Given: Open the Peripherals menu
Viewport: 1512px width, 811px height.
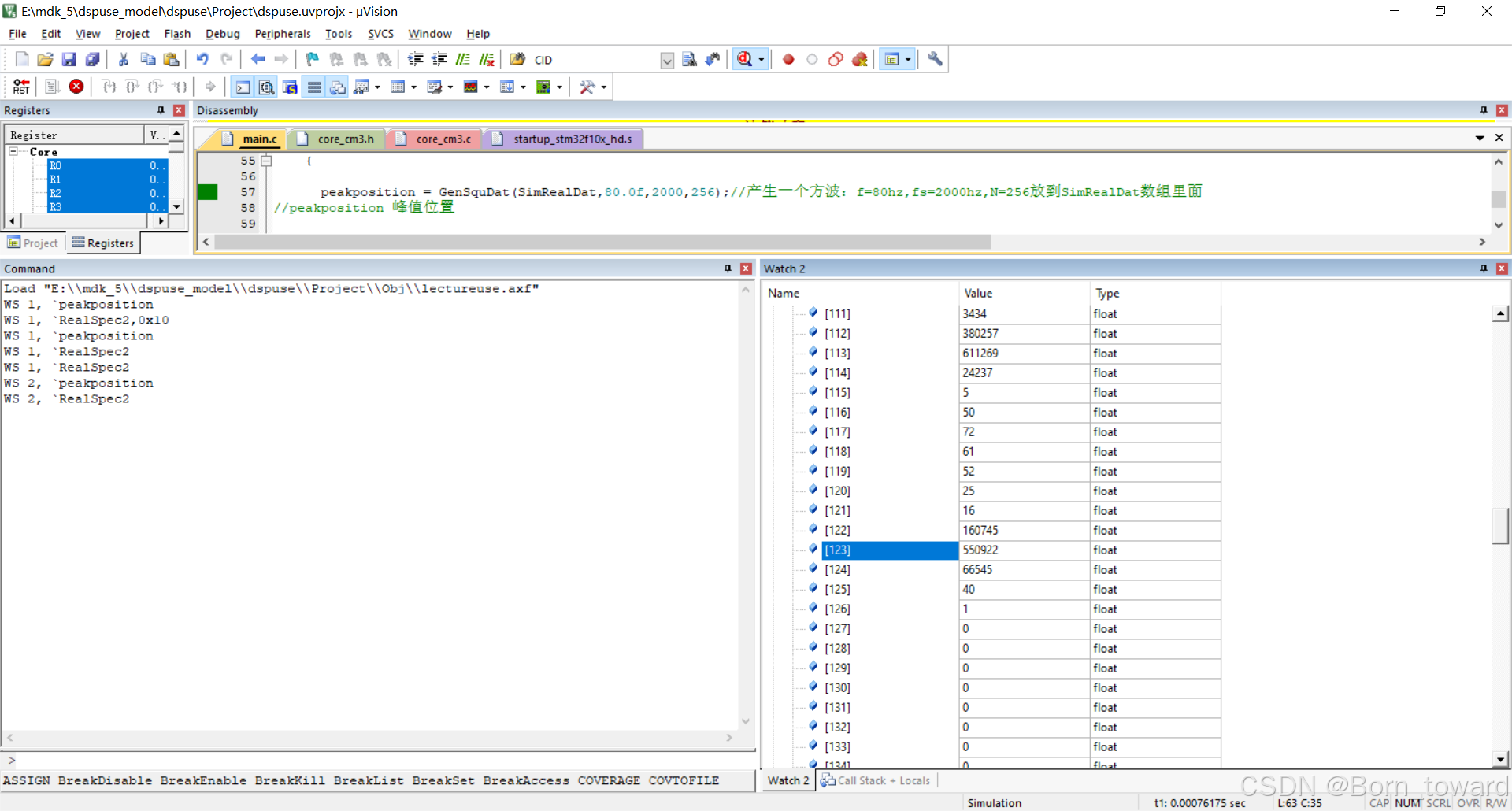Looking at the screenshot, I should pyautogui.click(x=283, y=34).
